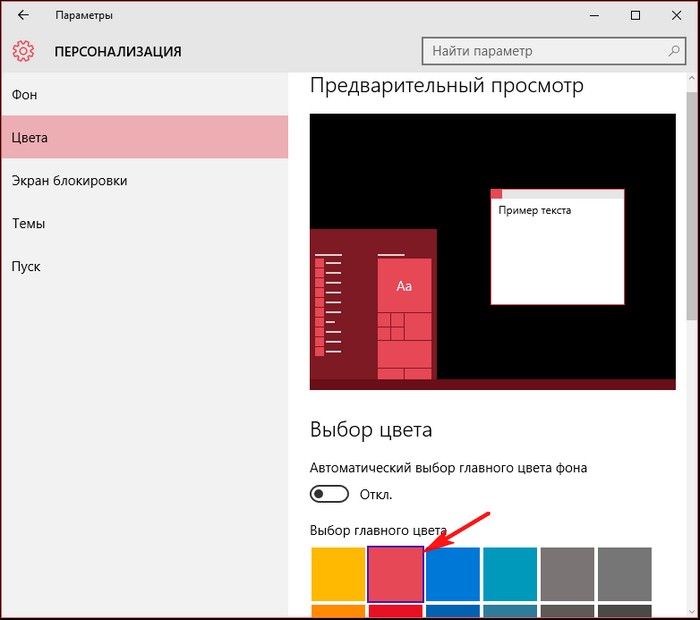Choose the blue accent color swatch

[453, 574]
